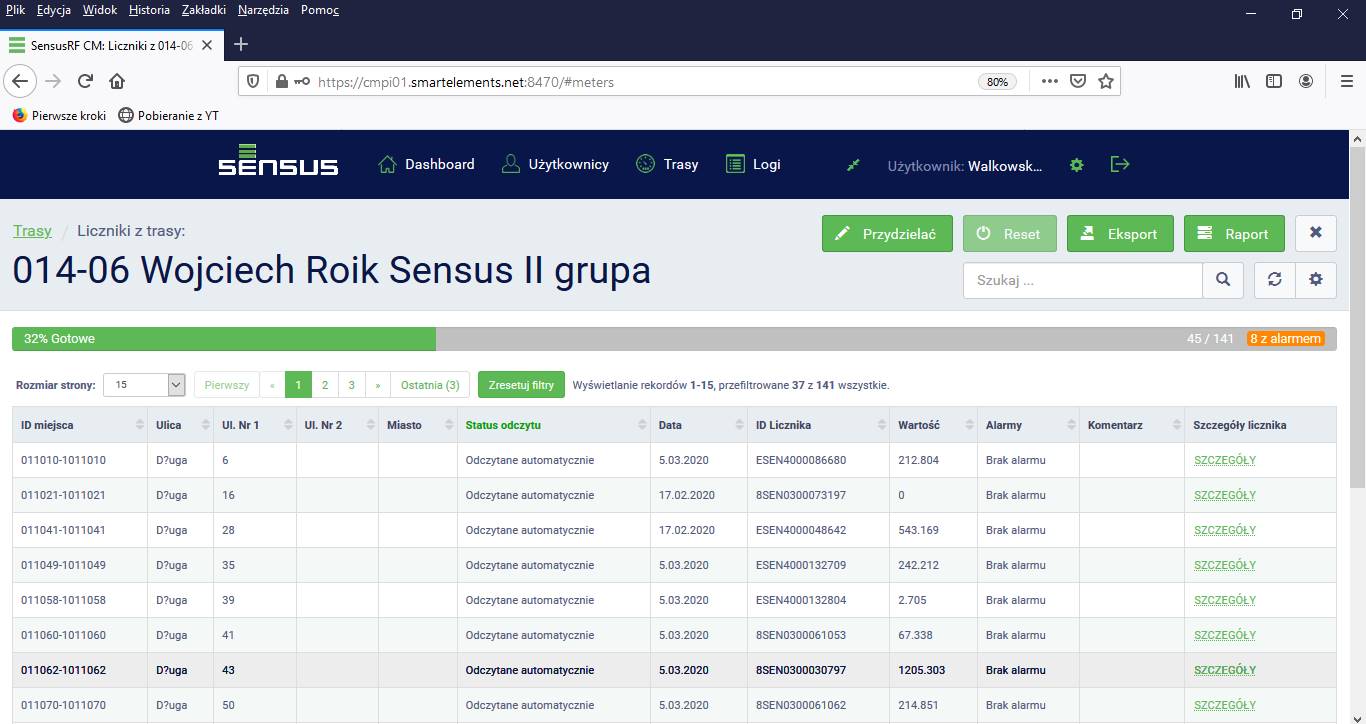Click browser back arrow
1366x724 pixels.
coord(21,81)
